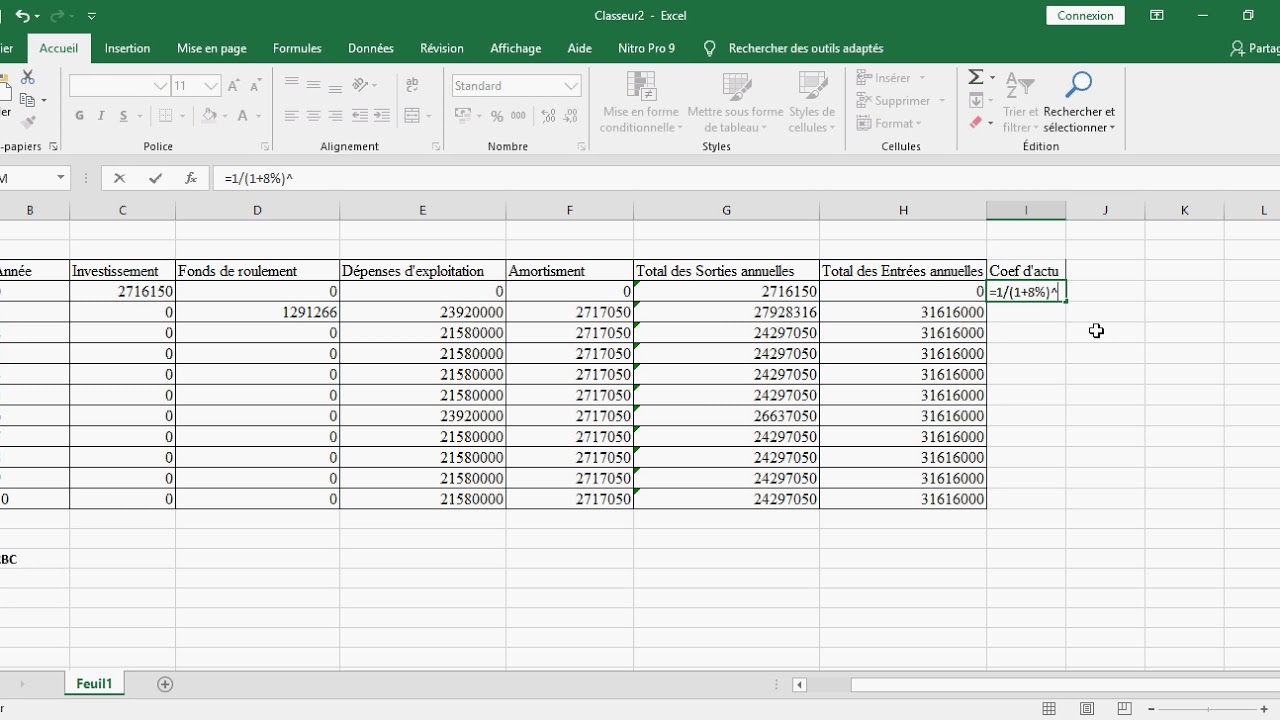Image resolution: width=1280 pixels, height=720 pixels.
Task: Cancel formula entry with X icon
Action: [x=120, y=178]
